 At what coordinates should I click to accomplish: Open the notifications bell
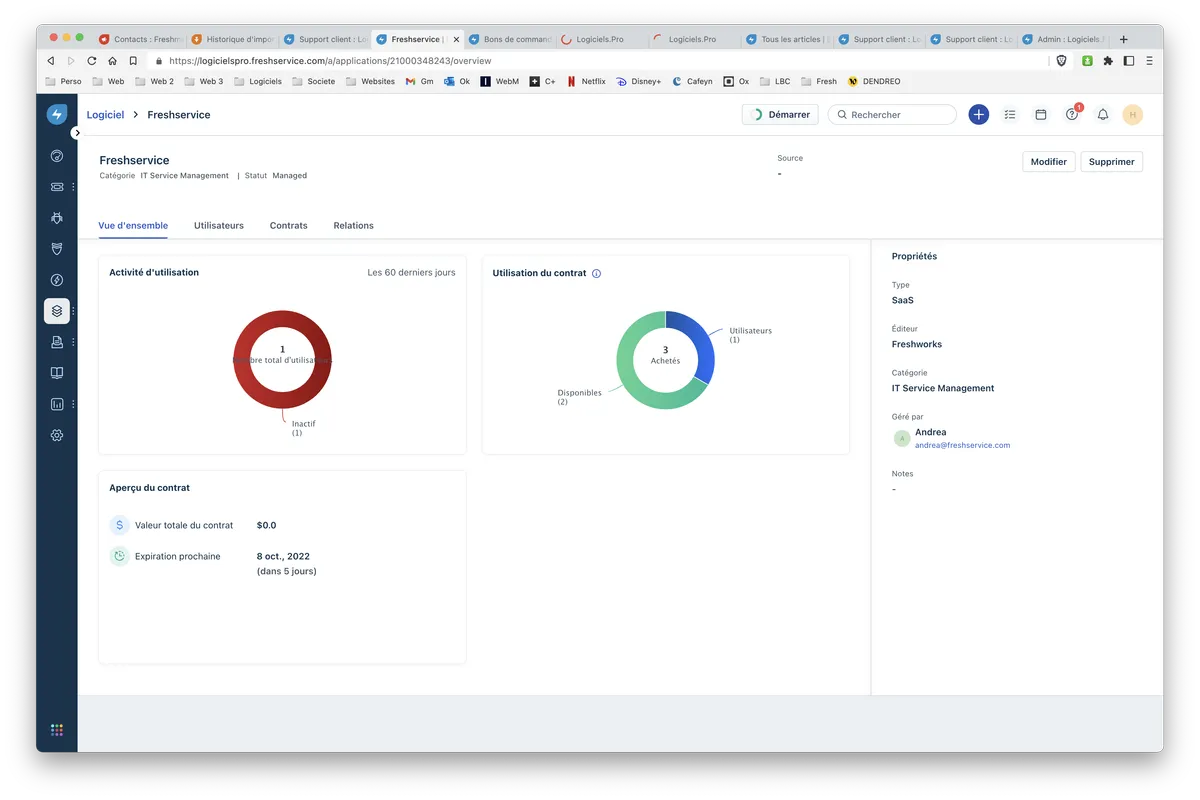coord(1103,115)
